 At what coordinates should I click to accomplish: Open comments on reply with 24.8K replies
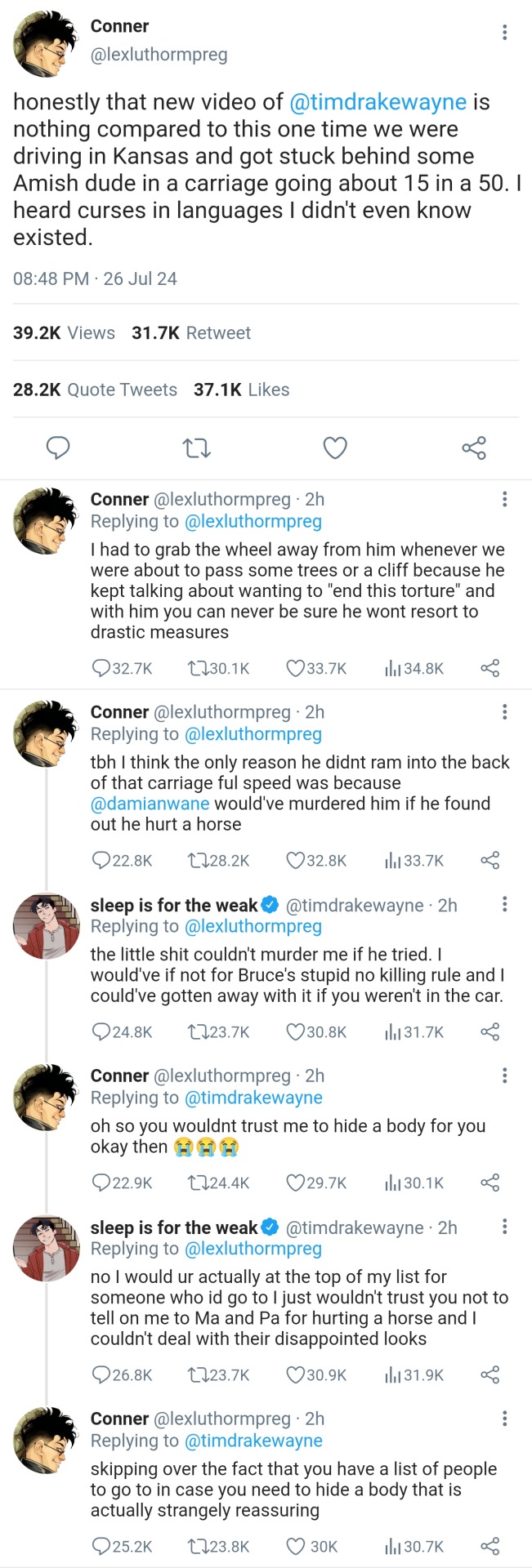pos(101,1032)
